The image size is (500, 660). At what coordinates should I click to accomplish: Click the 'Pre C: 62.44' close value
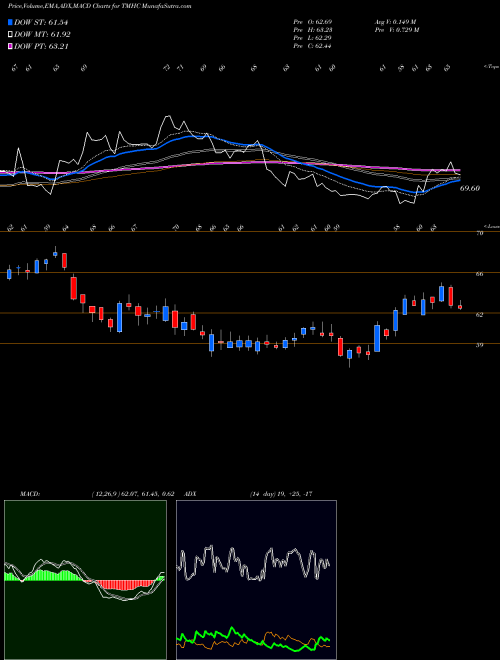pyautogui.click(x=312, y=46)
